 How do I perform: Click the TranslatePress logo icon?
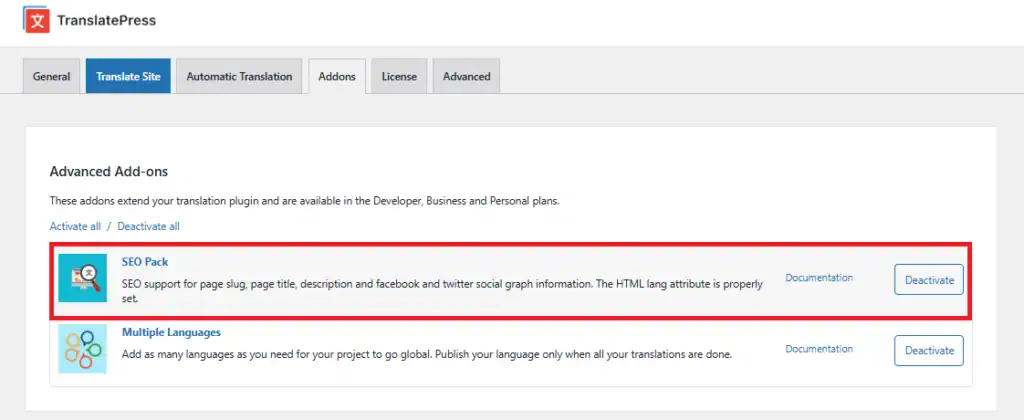click(x=37, y=20)
